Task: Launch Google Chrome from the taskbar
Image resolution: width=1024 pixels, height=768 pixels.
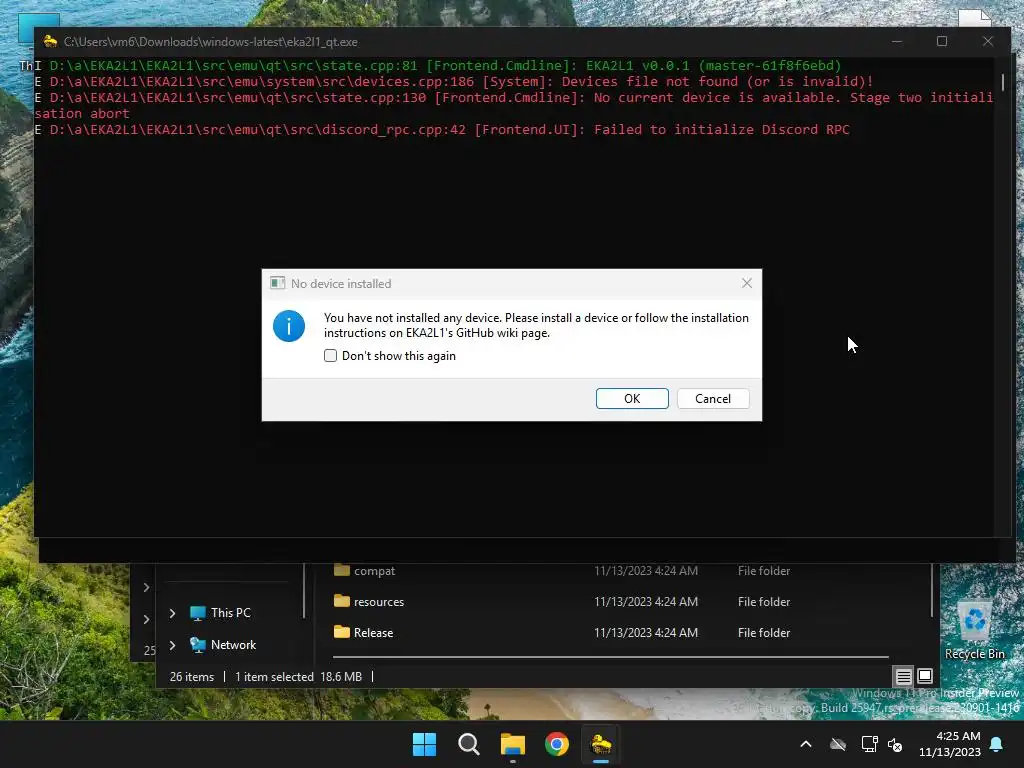Action: click(x=557, y=744)
